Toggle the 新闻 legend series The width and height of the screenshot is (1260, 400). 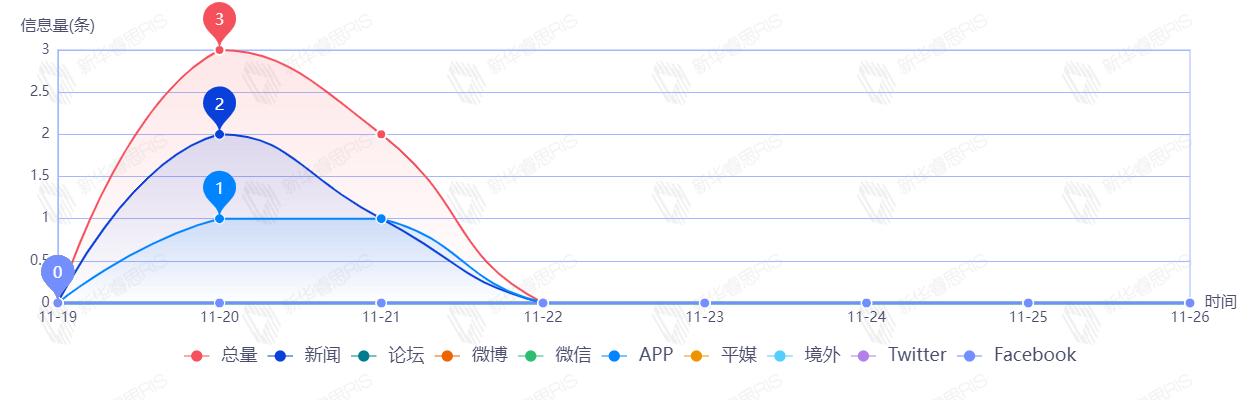(306, 355)
